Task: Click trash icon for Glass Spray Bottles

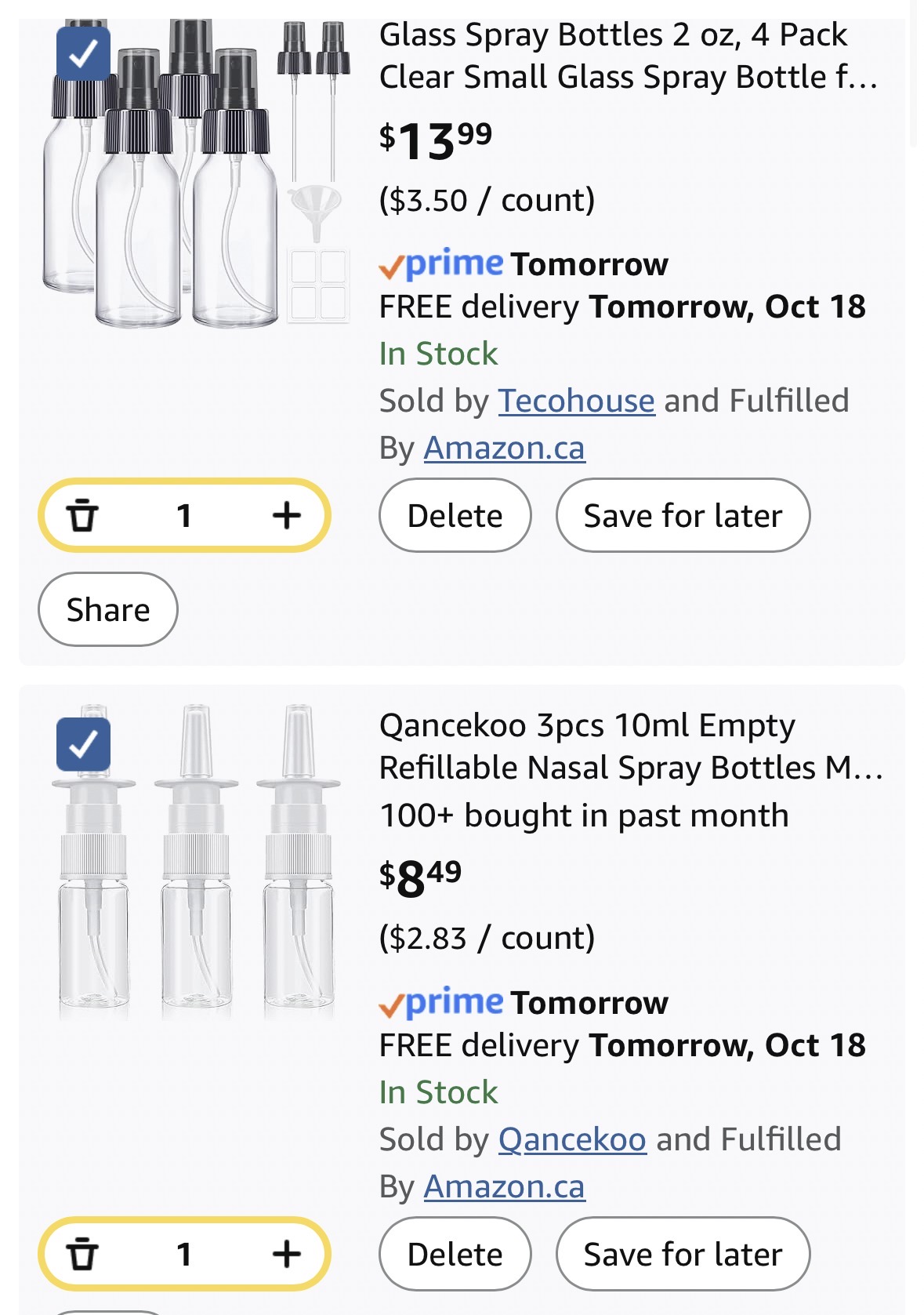Action: (82, 516)
